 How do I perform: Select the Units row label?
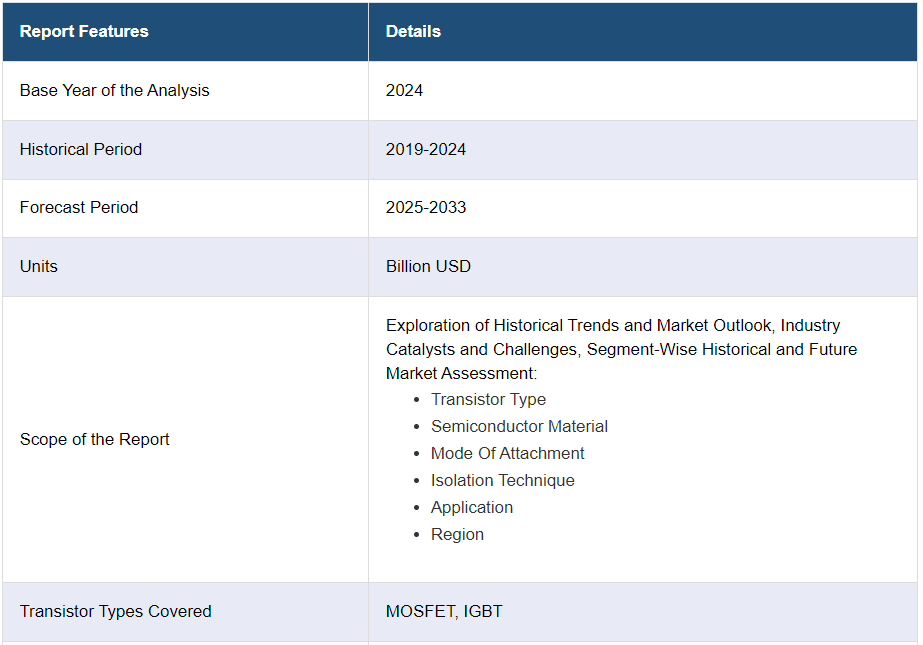(39, 267)
